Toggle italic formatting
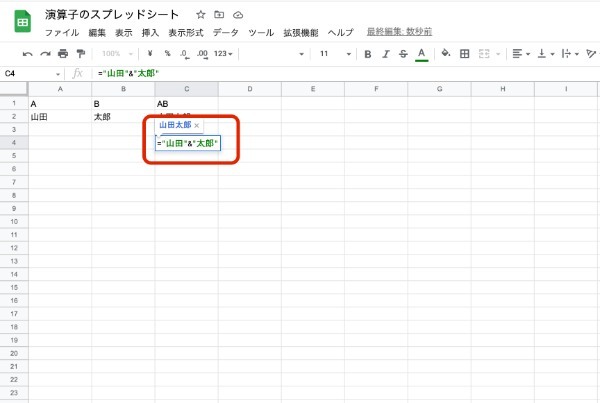 pyautogui.click(x=386, y=54)
